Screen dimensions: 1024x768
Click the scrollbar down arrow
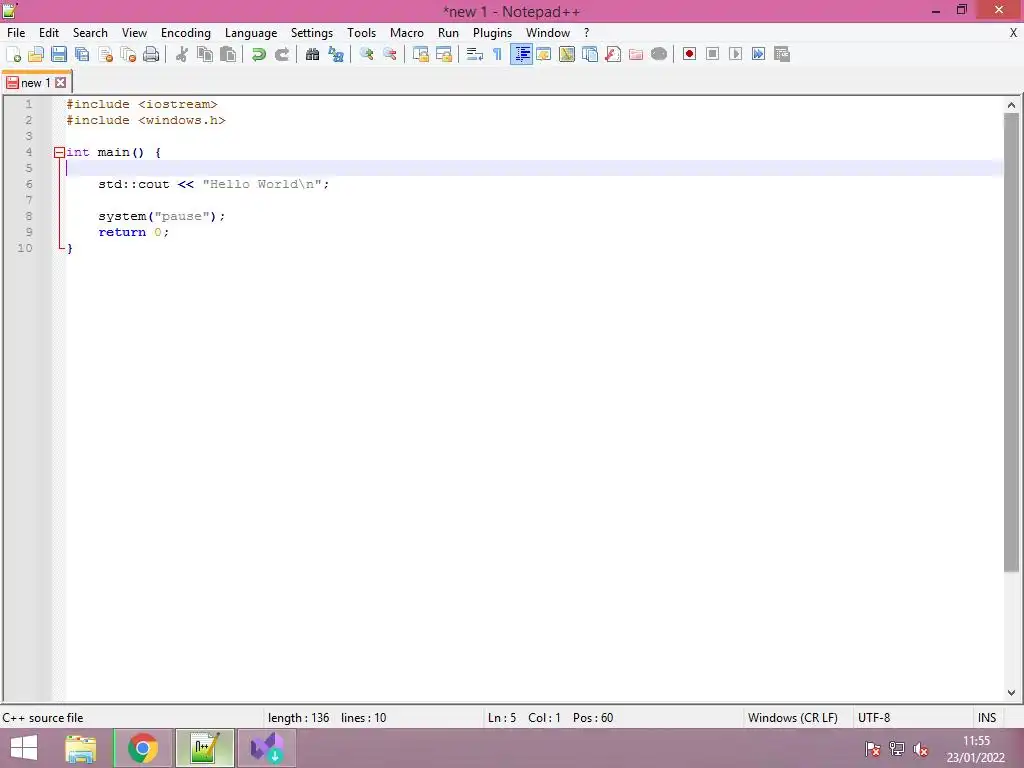(1011, 693)
